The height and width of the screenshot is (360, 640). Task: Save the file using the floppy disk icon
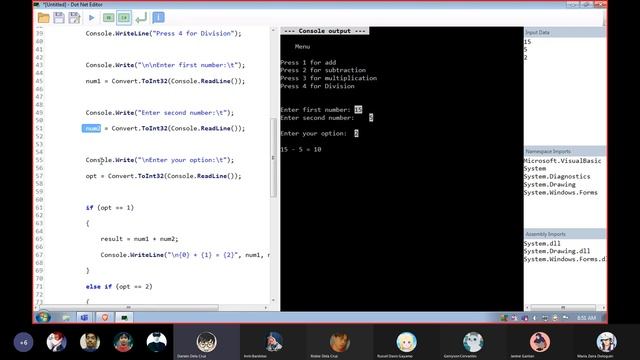(59, 18)
